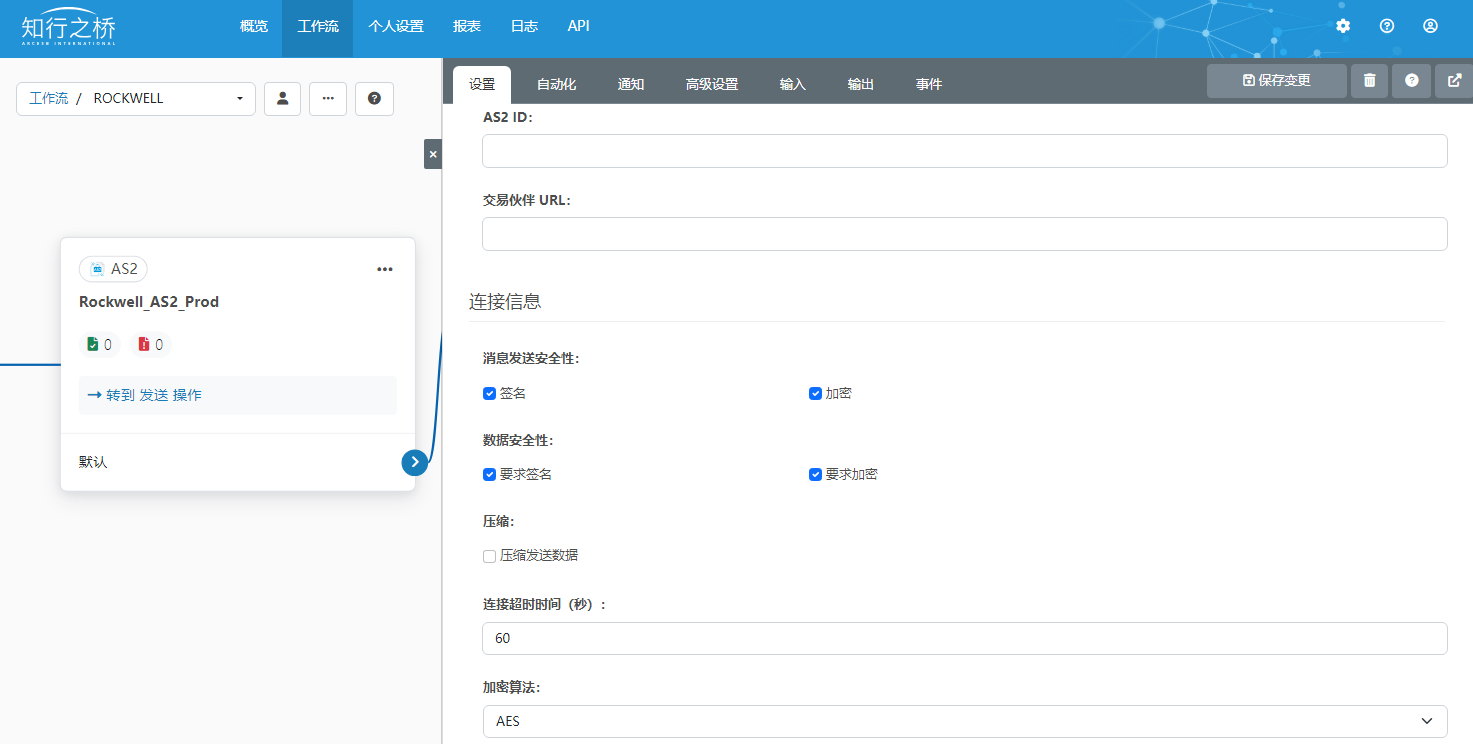Click the workflow user icon button

click(282, 99)
